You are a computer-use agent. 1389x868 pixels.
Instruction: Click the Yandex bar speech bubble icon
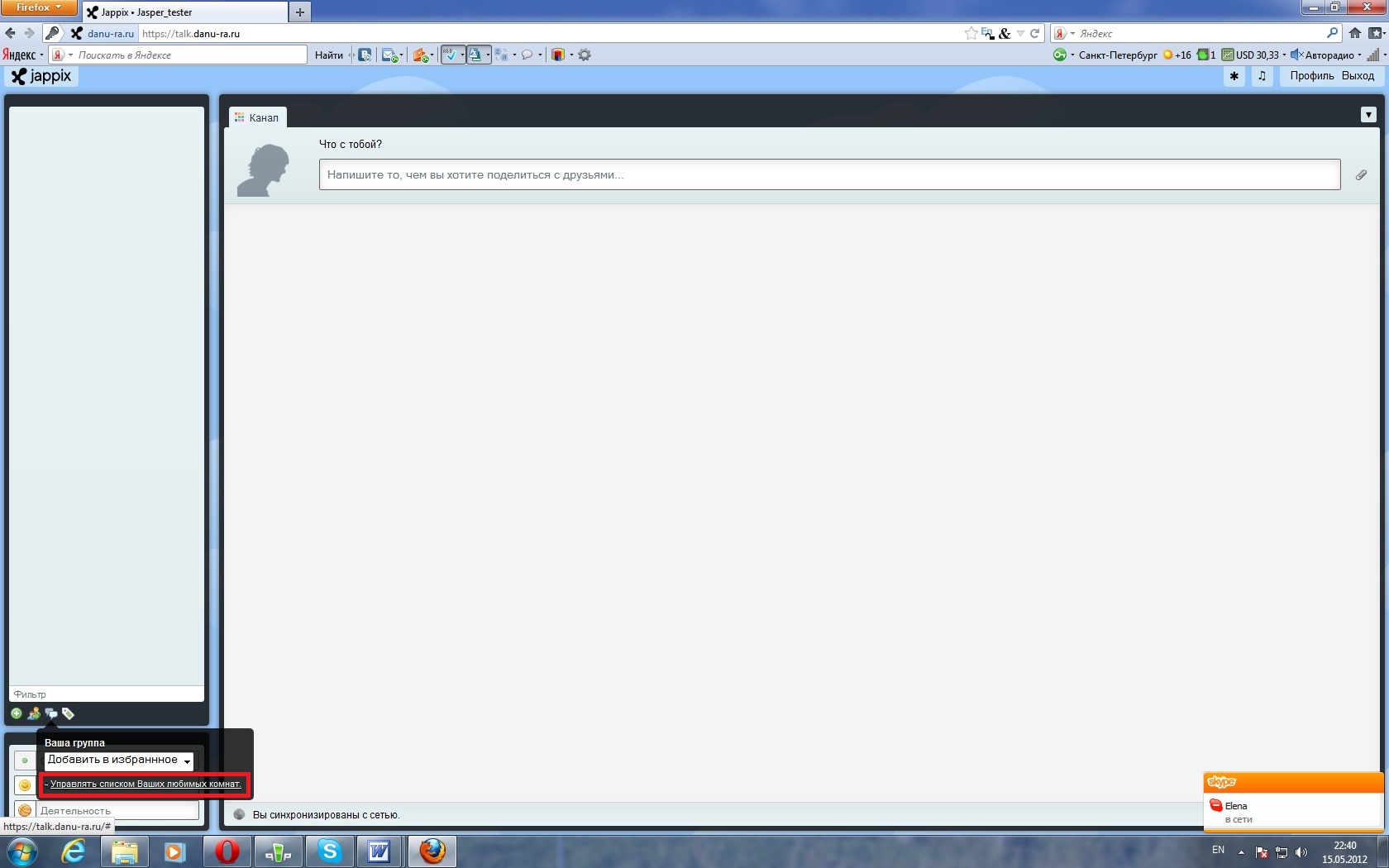click(527, 55)
